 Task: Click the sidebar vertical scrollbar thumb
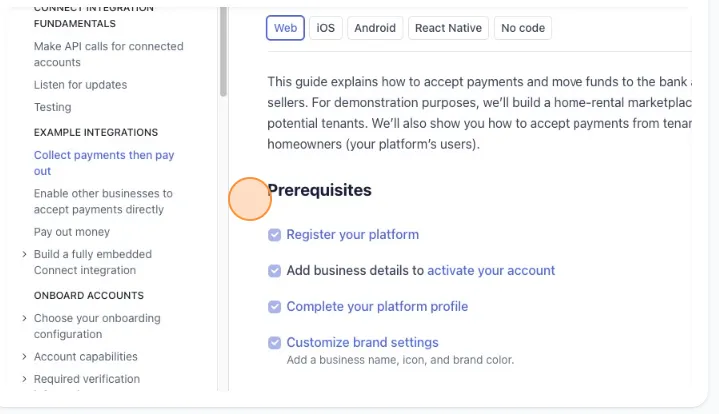[x=223, y=51]
